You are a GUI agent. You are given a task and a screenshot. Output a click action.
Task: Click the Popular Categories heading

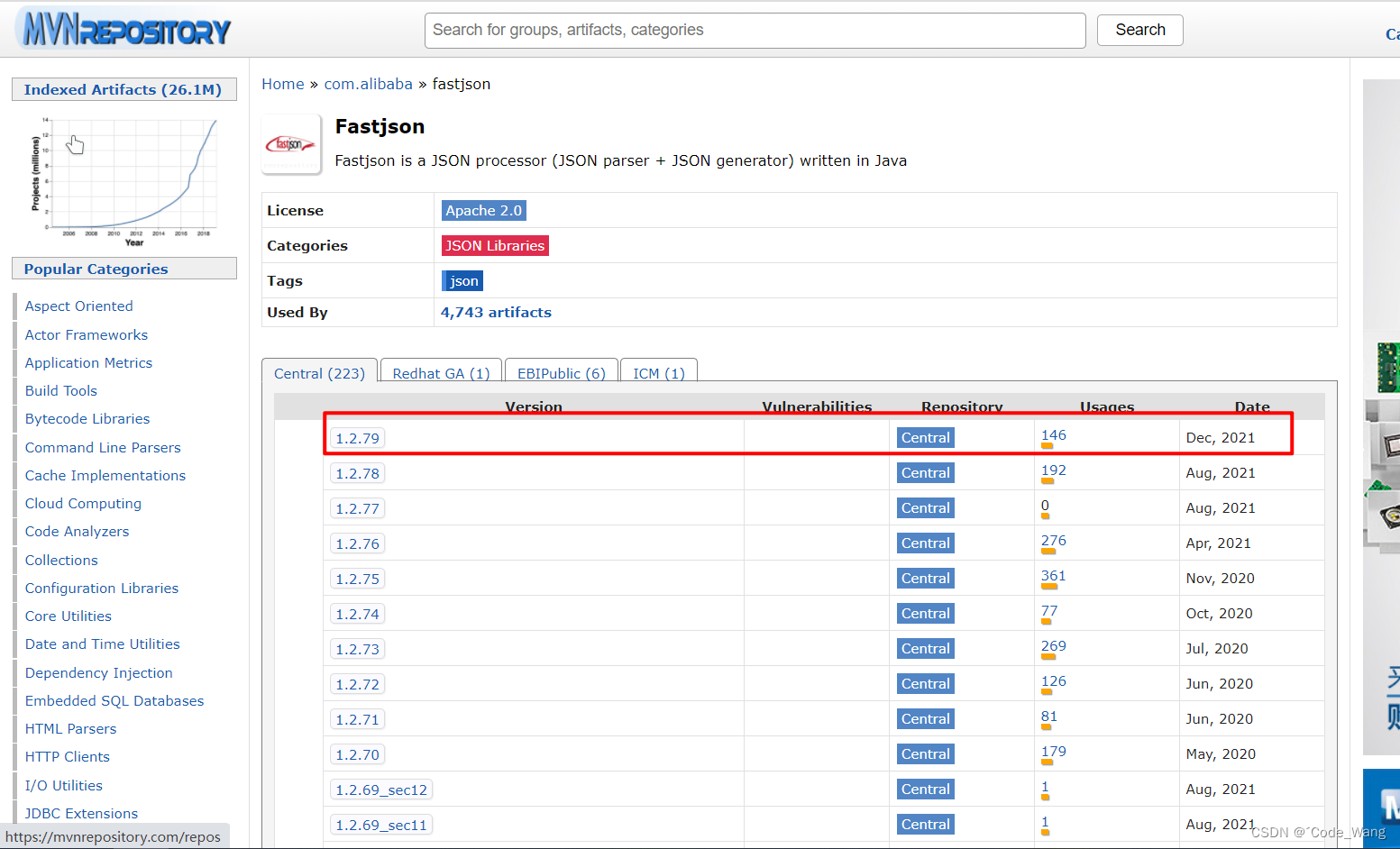[124, 269]
